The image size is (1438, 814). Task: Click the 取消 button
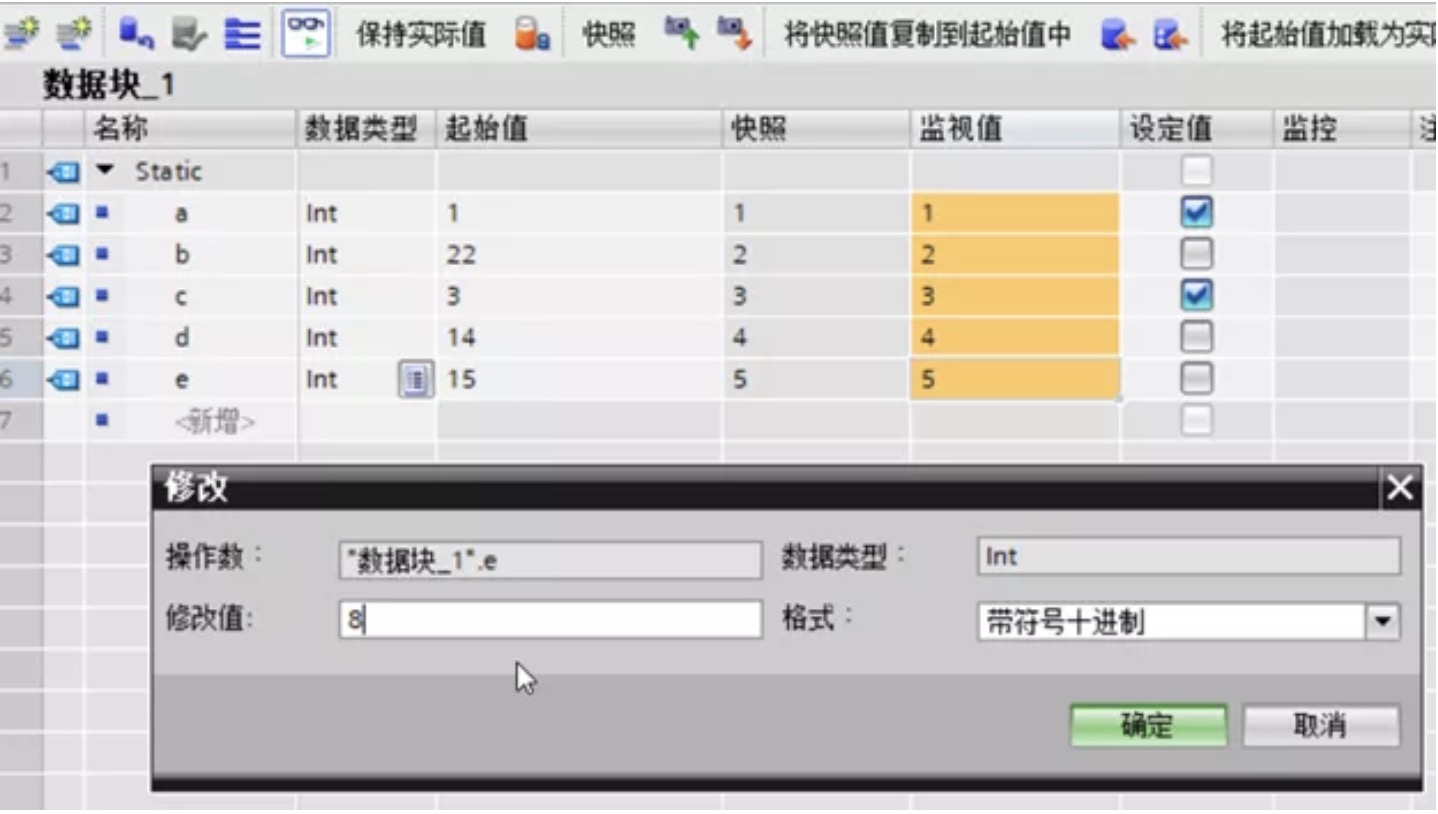pos(1320,726)
